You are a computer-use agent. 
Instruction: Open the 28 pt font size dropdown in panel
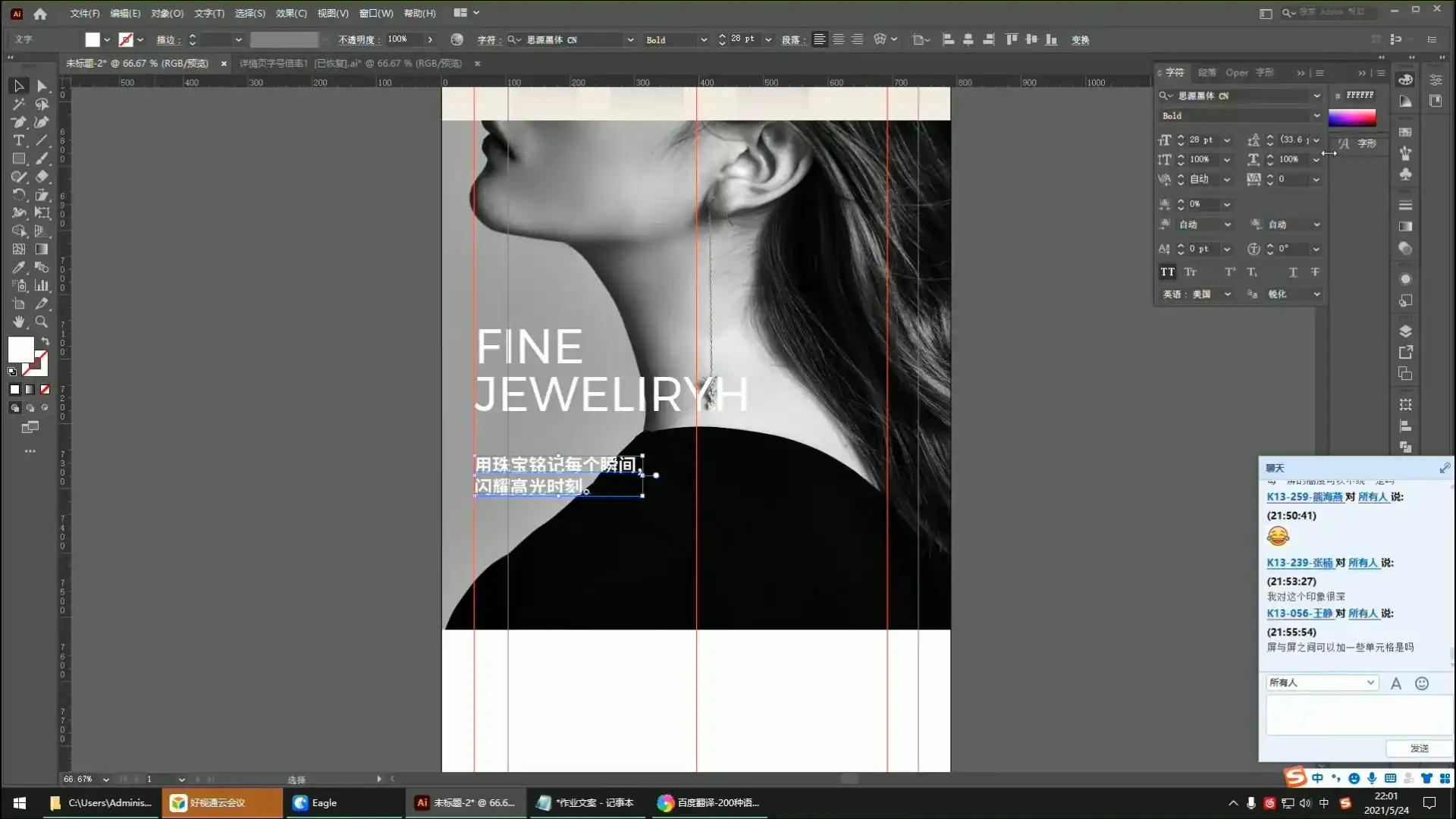pyautogui.click(x=1227, y=140)
